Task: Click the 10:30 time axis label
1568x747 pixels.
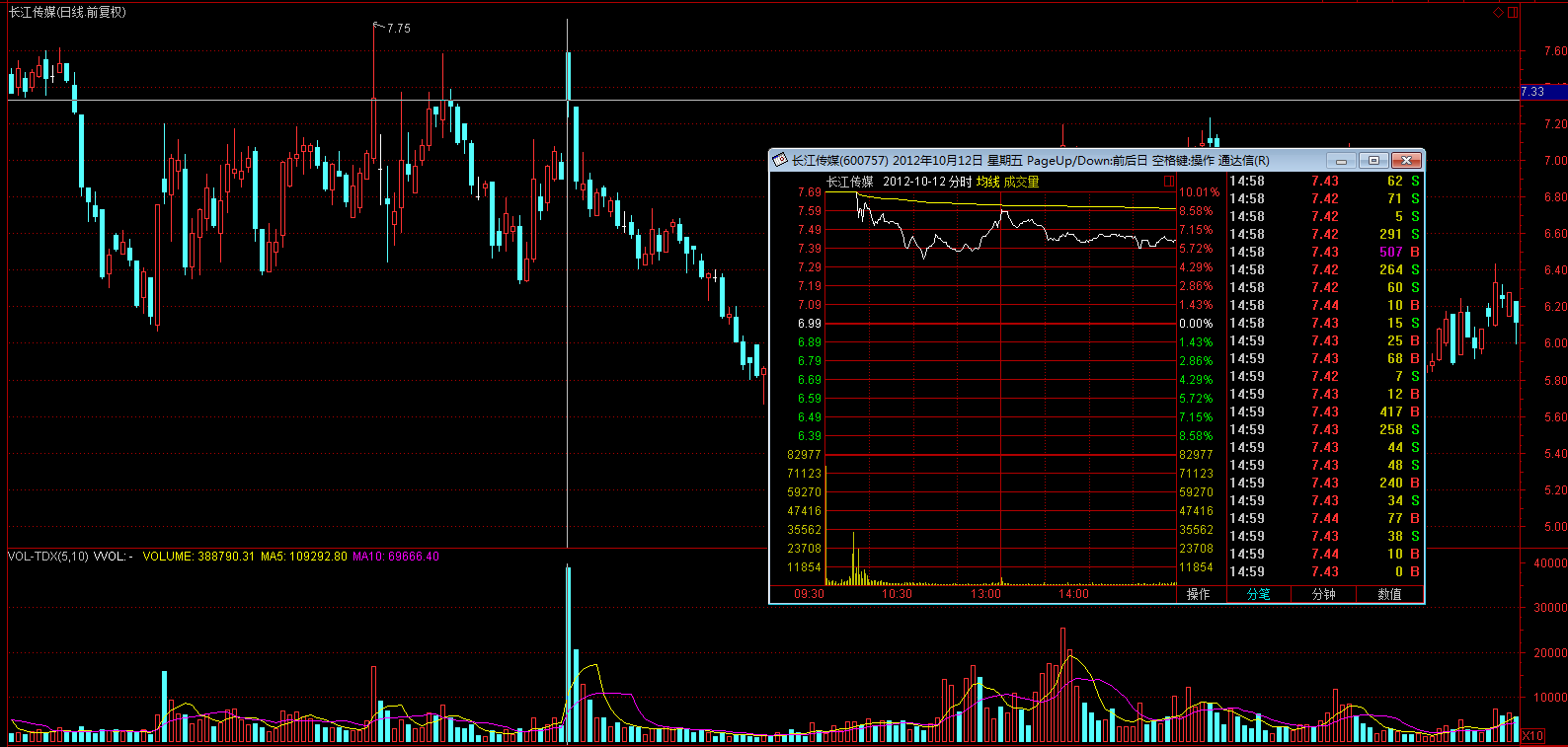Action: [x=897, y=594]
